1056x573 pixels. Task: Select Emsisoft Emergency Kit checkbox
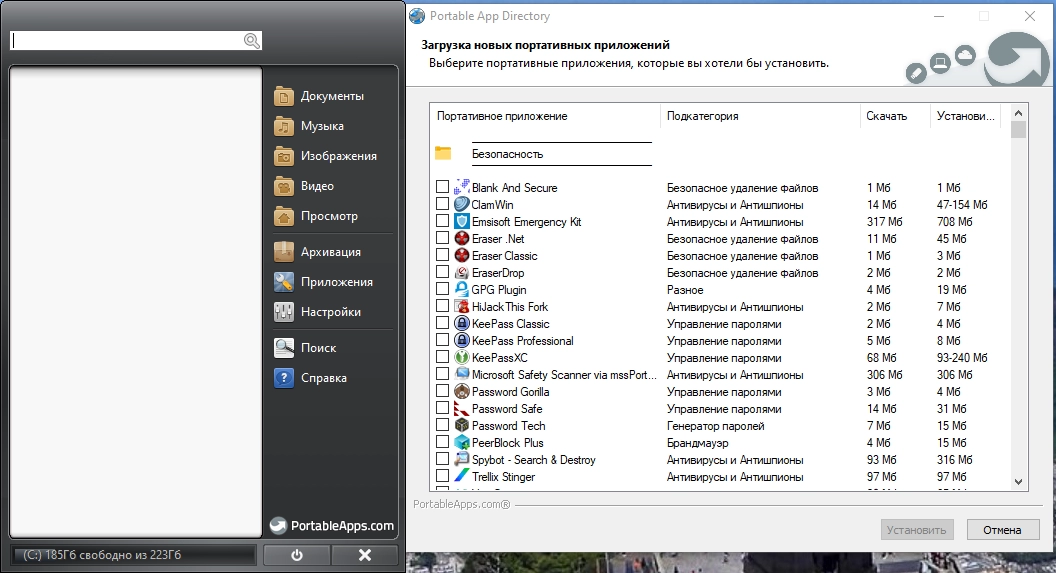pyautogui.click(x=442, y=221)
